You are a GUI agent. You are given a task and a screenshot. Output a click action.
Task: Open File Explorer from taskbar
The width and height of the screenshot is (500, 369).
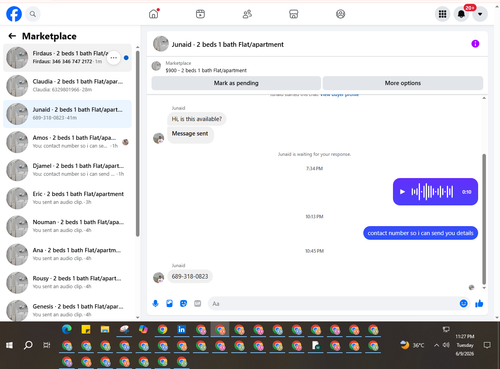click(x=105, y=330)
